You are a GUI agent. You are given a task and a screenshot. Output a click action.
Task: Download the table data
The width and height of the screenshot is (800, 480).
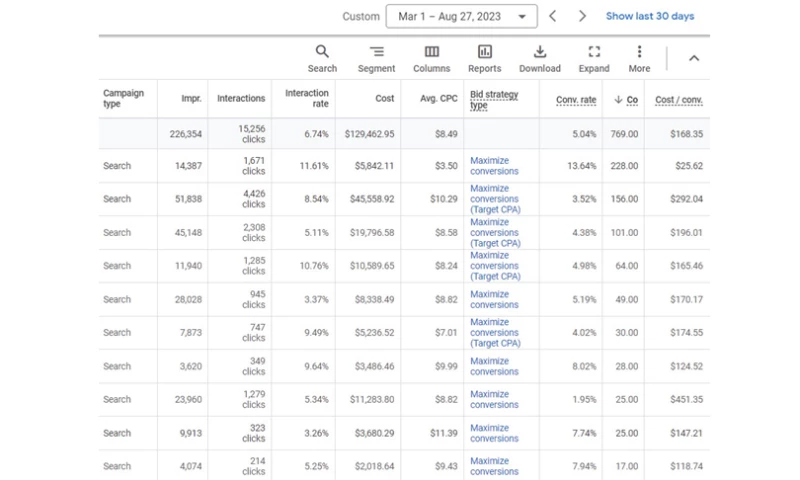click(540, 52)
